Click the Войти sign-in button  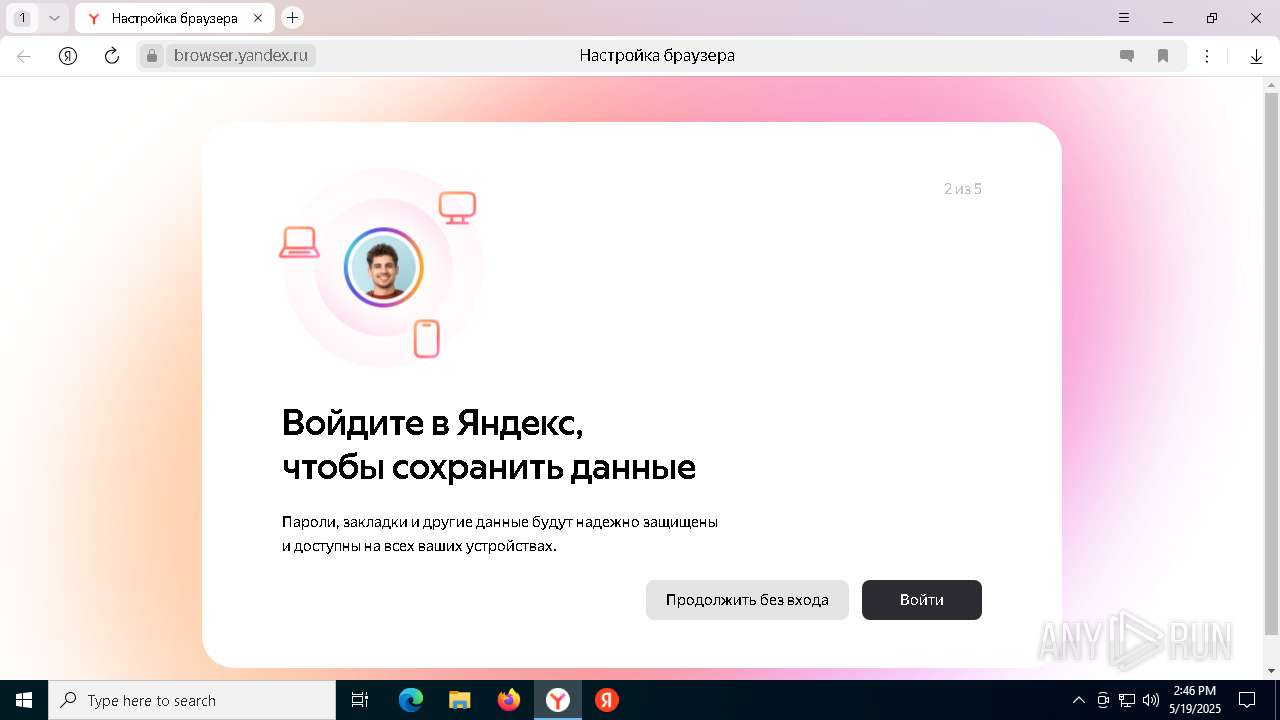click(x=921, y=600)
